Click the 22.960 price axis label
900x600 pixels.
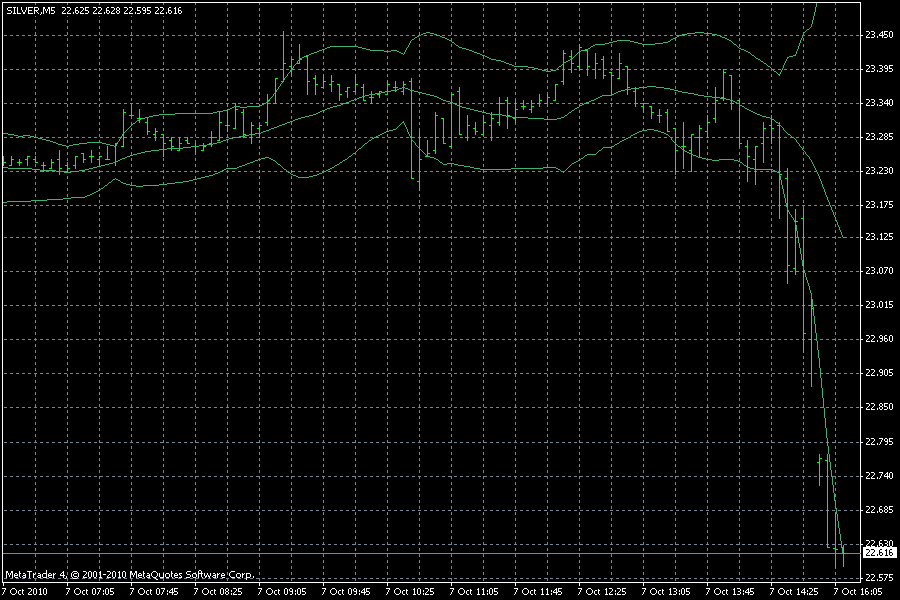(x=879, y=339)
